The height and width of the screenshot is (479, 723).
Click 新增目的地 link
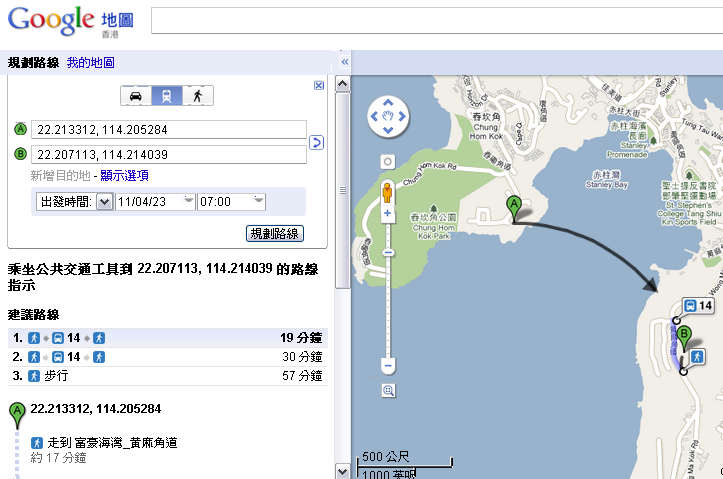(x=60, y=176)
